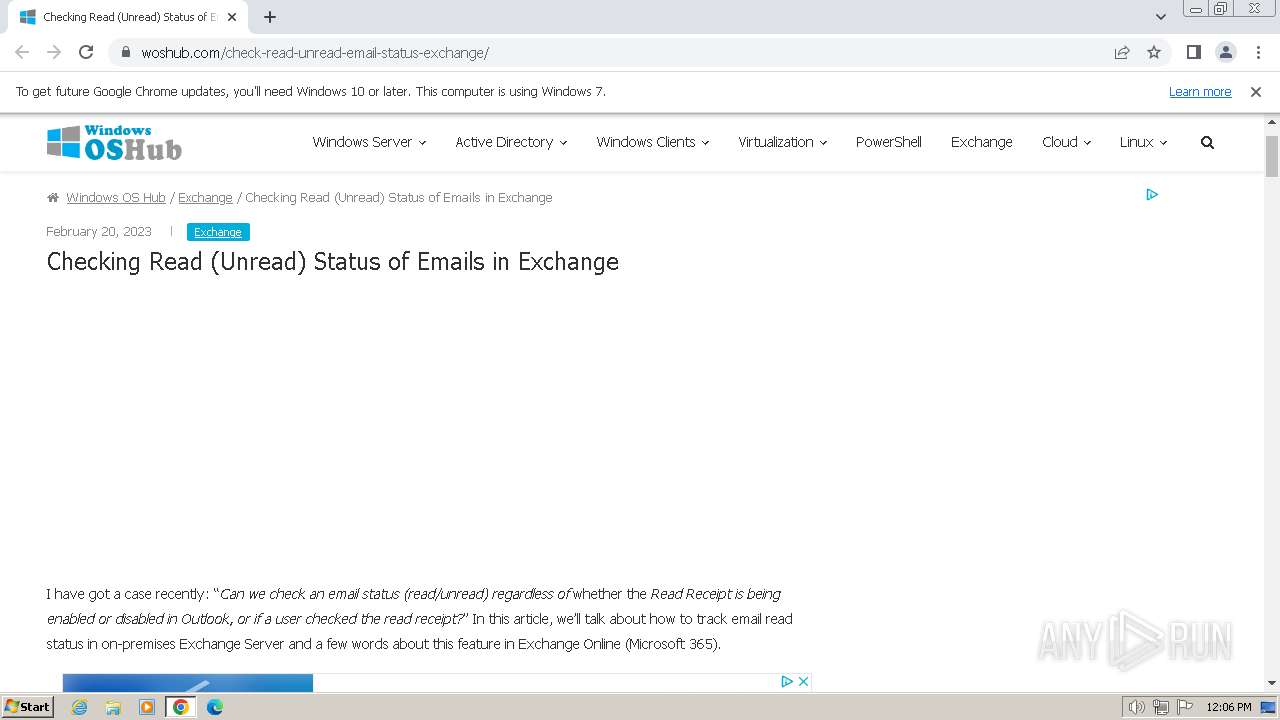Image resolution: width=1280 pixels, height=720 pixels.
Task: Close the bottom banner ad with X
Action: [x=803, y=681]
